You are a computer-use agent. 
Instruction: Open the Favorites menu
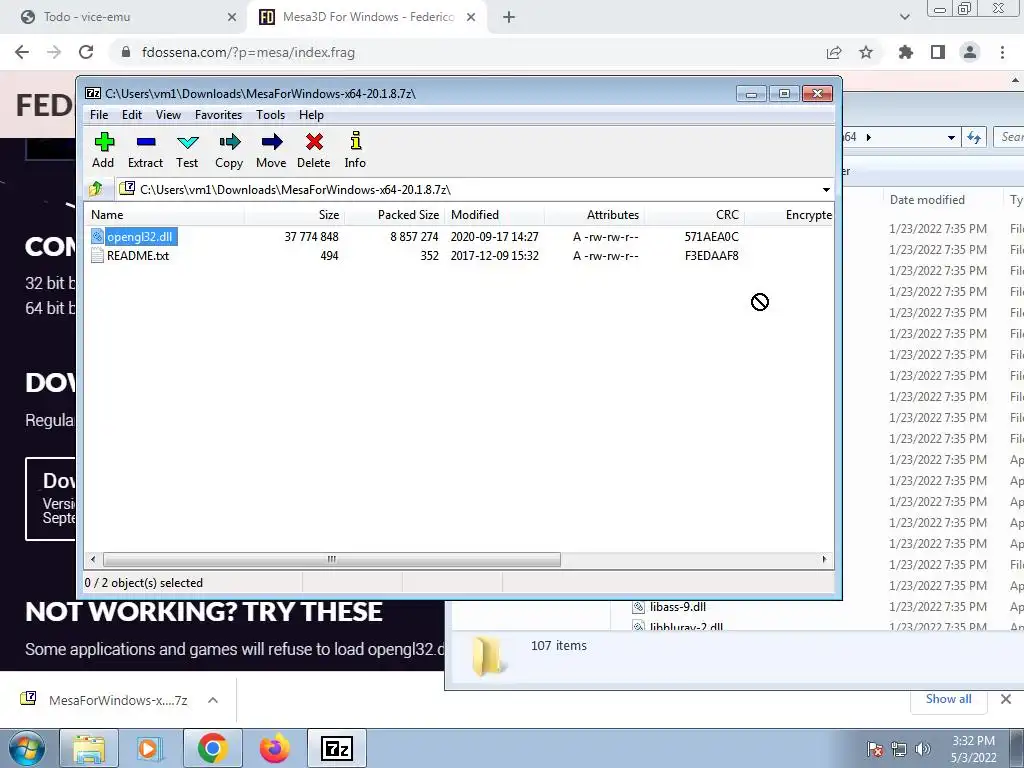click(219, 115)
